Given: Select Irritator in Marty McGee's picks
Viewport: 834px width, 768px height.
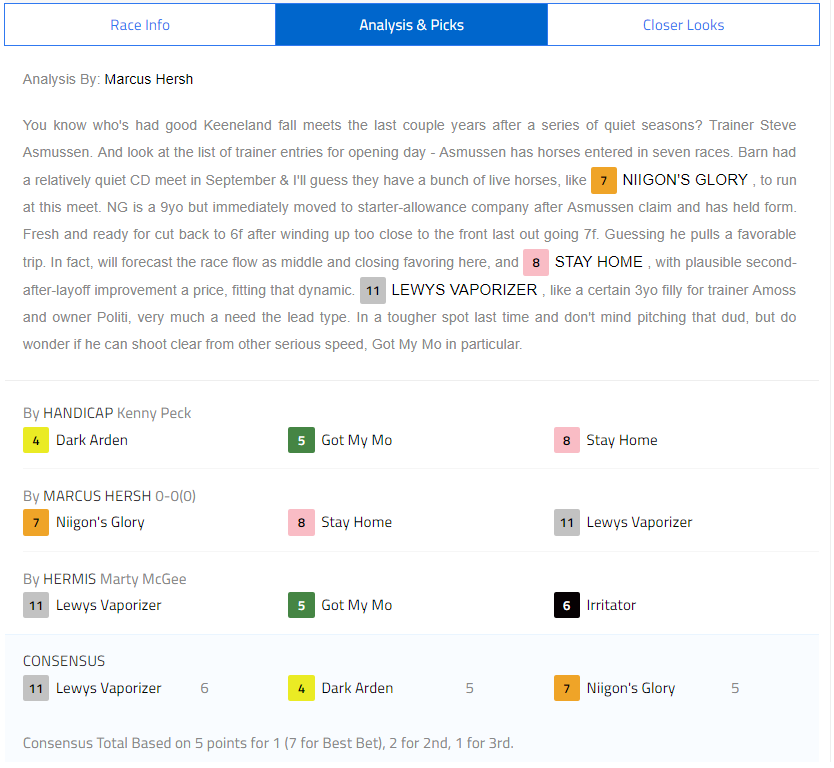Looking at the screenshot, I should click(611, 605).
